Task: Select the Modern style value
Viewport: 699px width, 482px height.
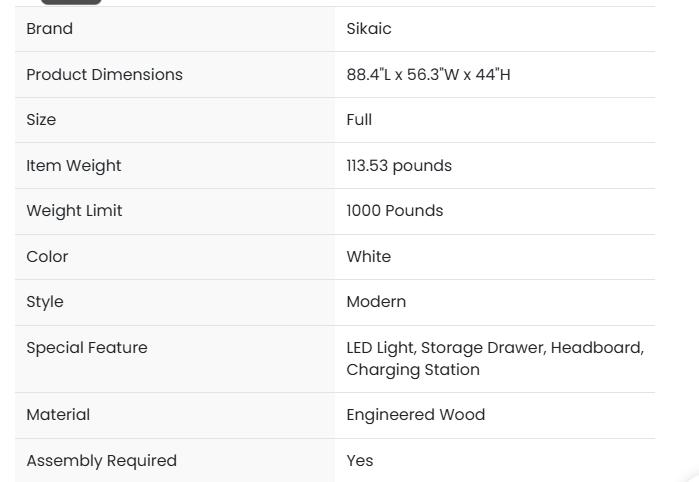Action: click(x=376, y=302)
